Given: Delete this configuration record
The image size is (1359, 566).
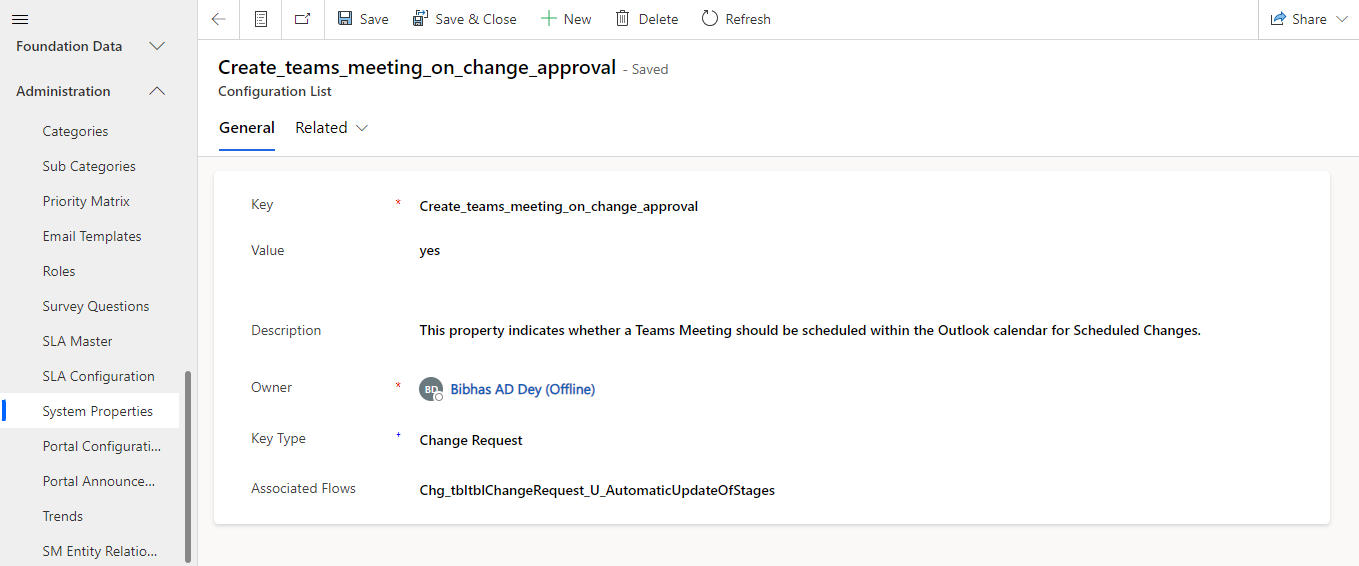Looking at the screenshot, I should pyautogui.click(x=647, y=19).
